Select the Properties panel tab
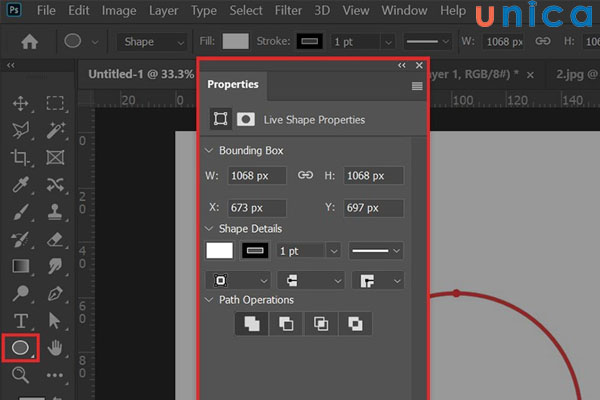The width and height of the screenshot is (600, 400). pos(233,84)
